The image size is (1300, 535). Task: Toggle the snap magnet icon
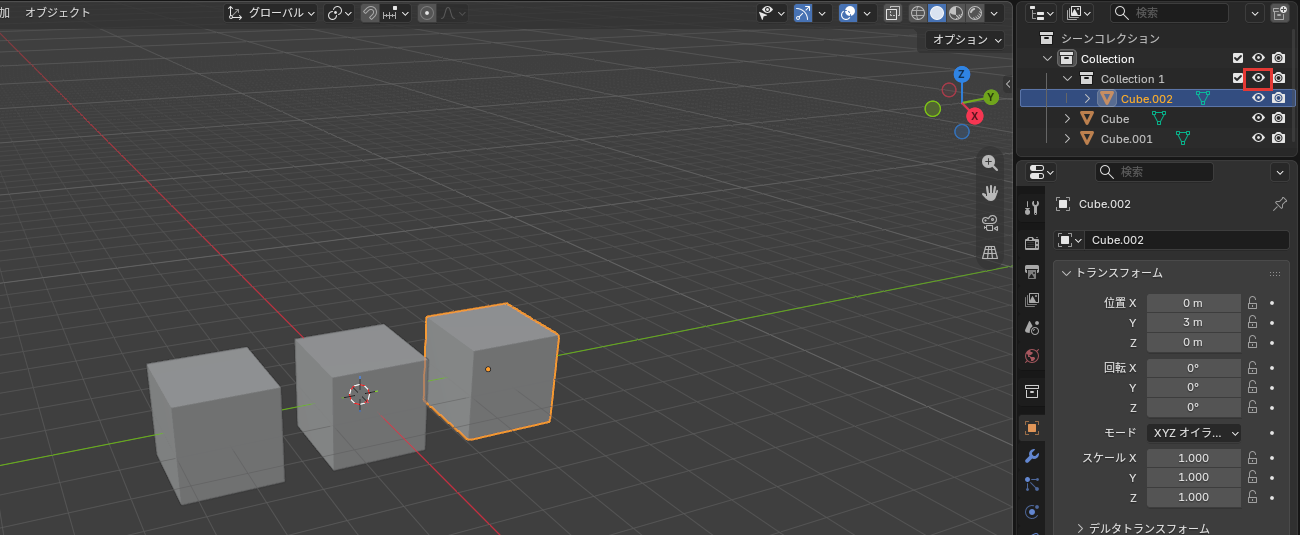[370, 13]
